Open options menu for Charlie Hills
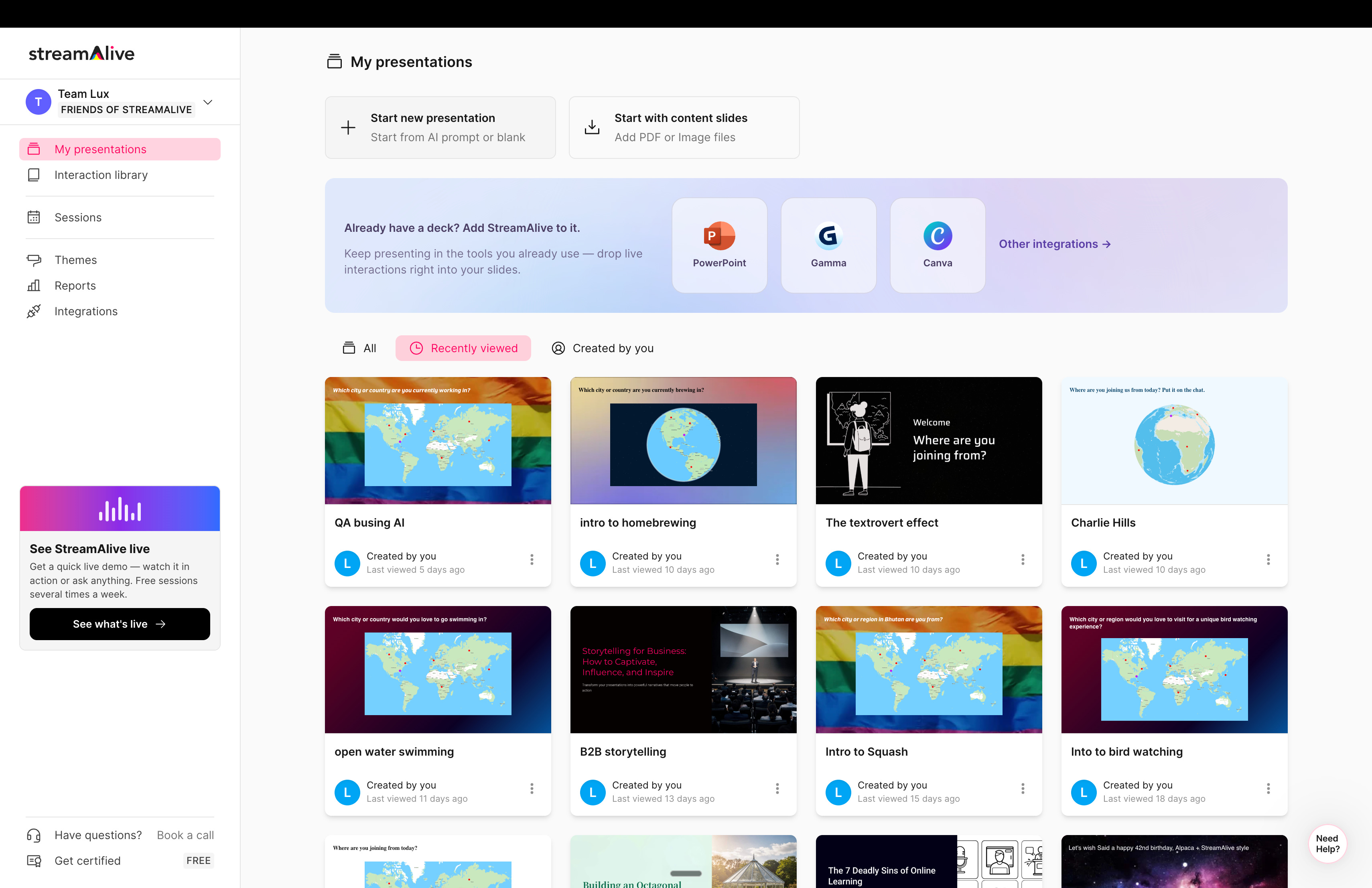1372x888 pixels. pyautogui.click(x=1268, y=560)
